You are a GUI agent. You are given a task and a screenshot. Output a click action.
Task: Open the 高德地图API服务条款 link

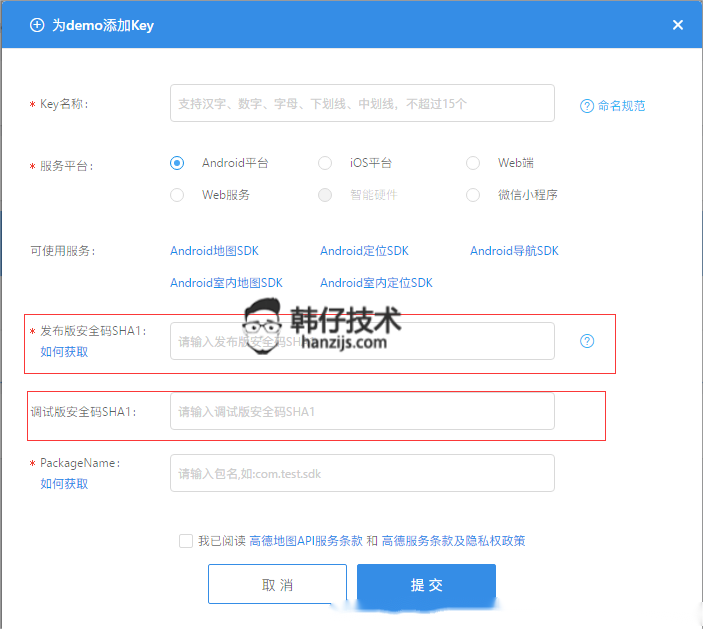click(306, 541)
